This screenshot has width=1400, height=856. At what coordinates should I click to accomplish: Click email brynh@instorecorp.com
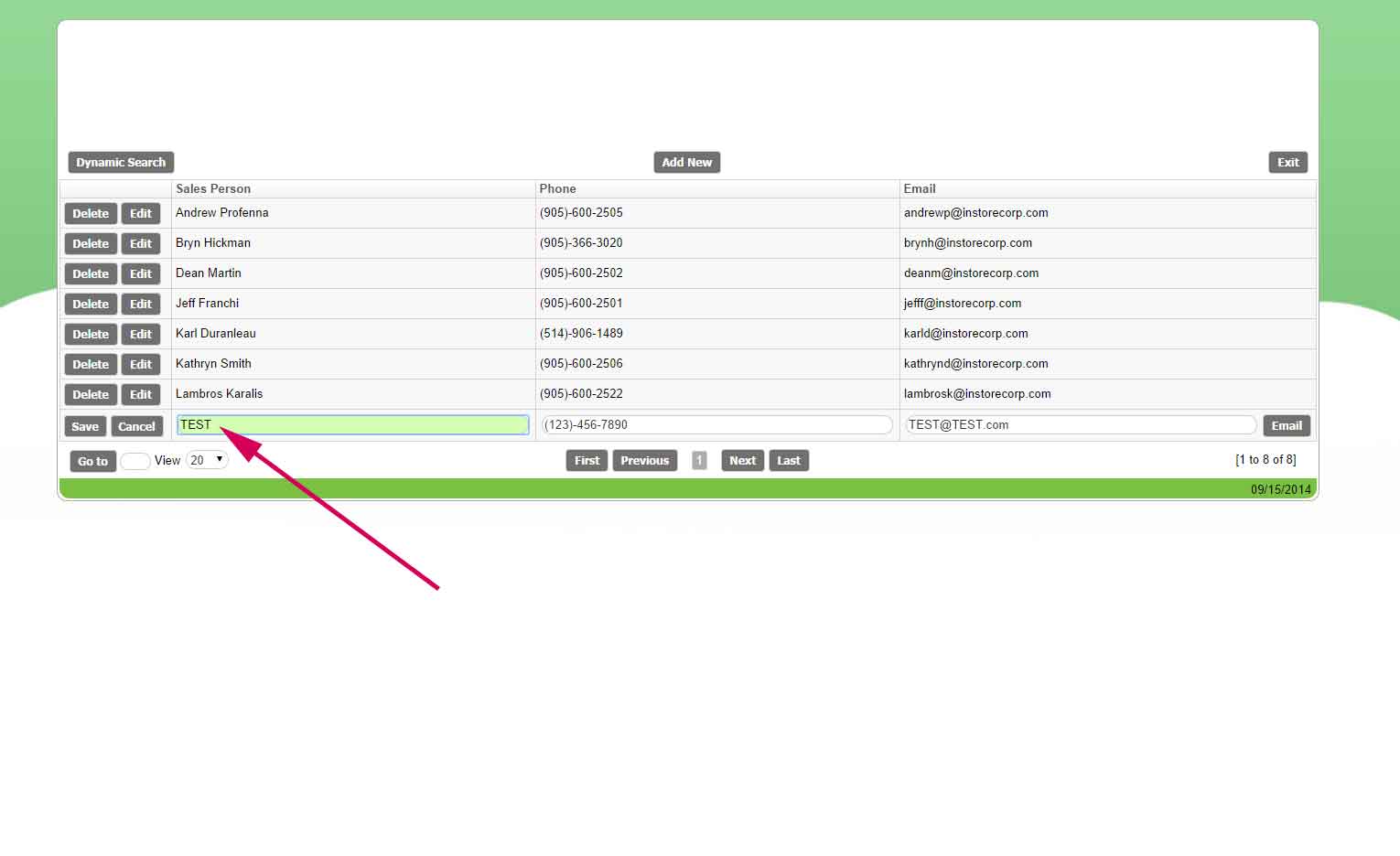pyautogui.click(x=968, y=243)
